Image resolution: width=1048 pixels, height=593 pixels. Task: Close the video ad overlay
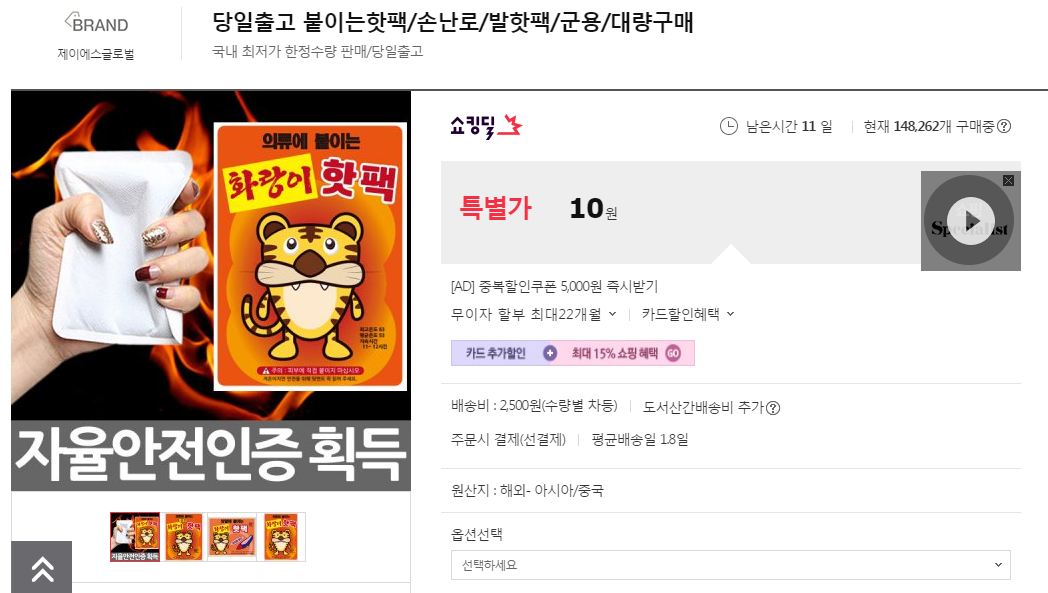[x=1009, y=181]
